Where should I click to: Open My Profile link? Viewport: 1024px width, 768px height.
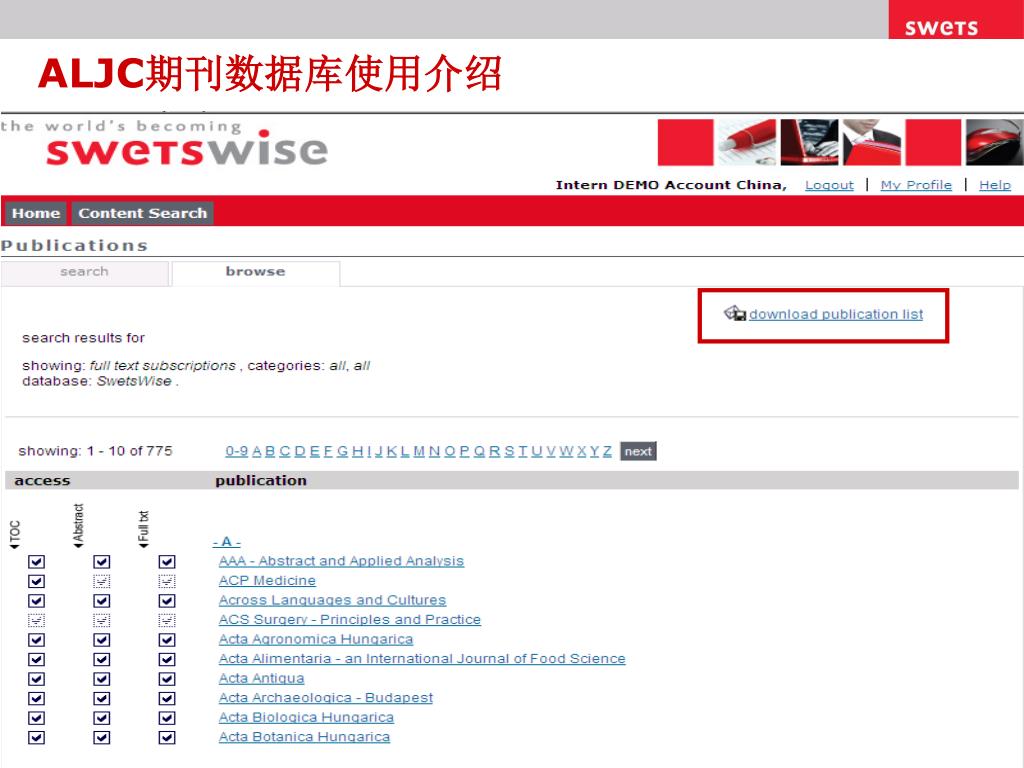point(916,185)
